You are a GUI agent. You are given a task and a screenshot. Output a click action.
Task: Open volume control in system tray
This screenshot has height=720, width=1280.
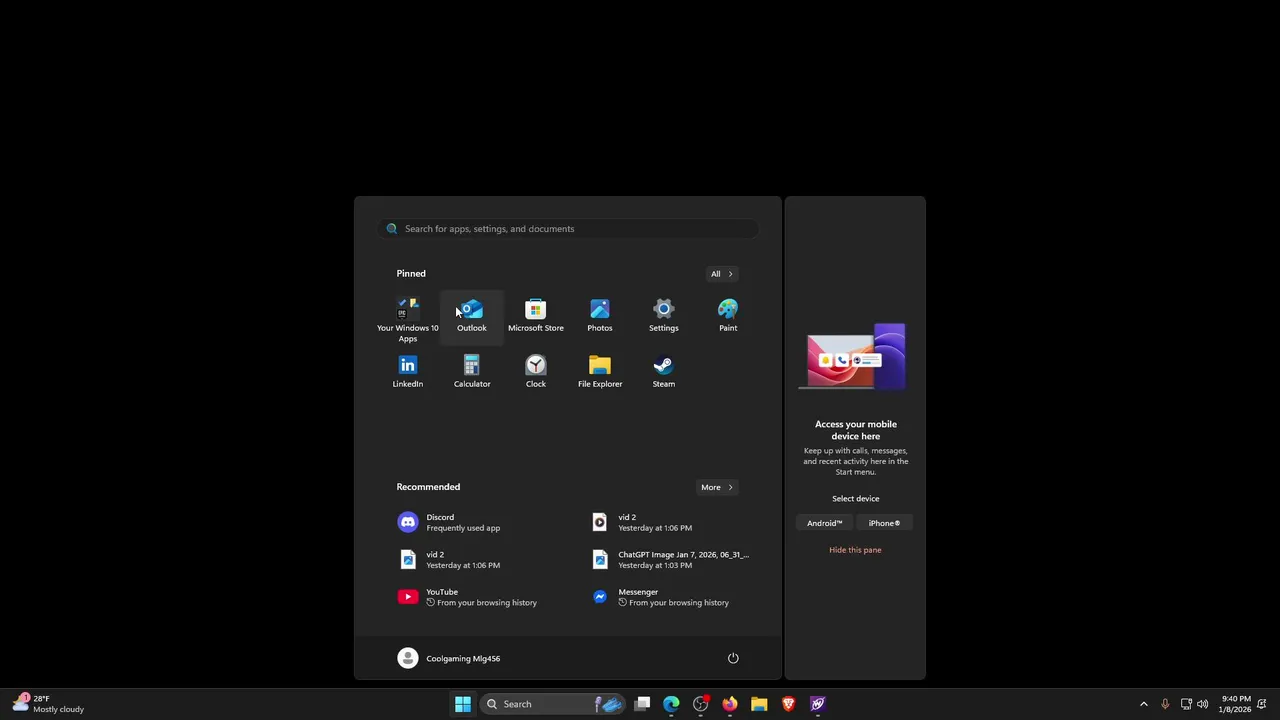[x=1203, y=704]
